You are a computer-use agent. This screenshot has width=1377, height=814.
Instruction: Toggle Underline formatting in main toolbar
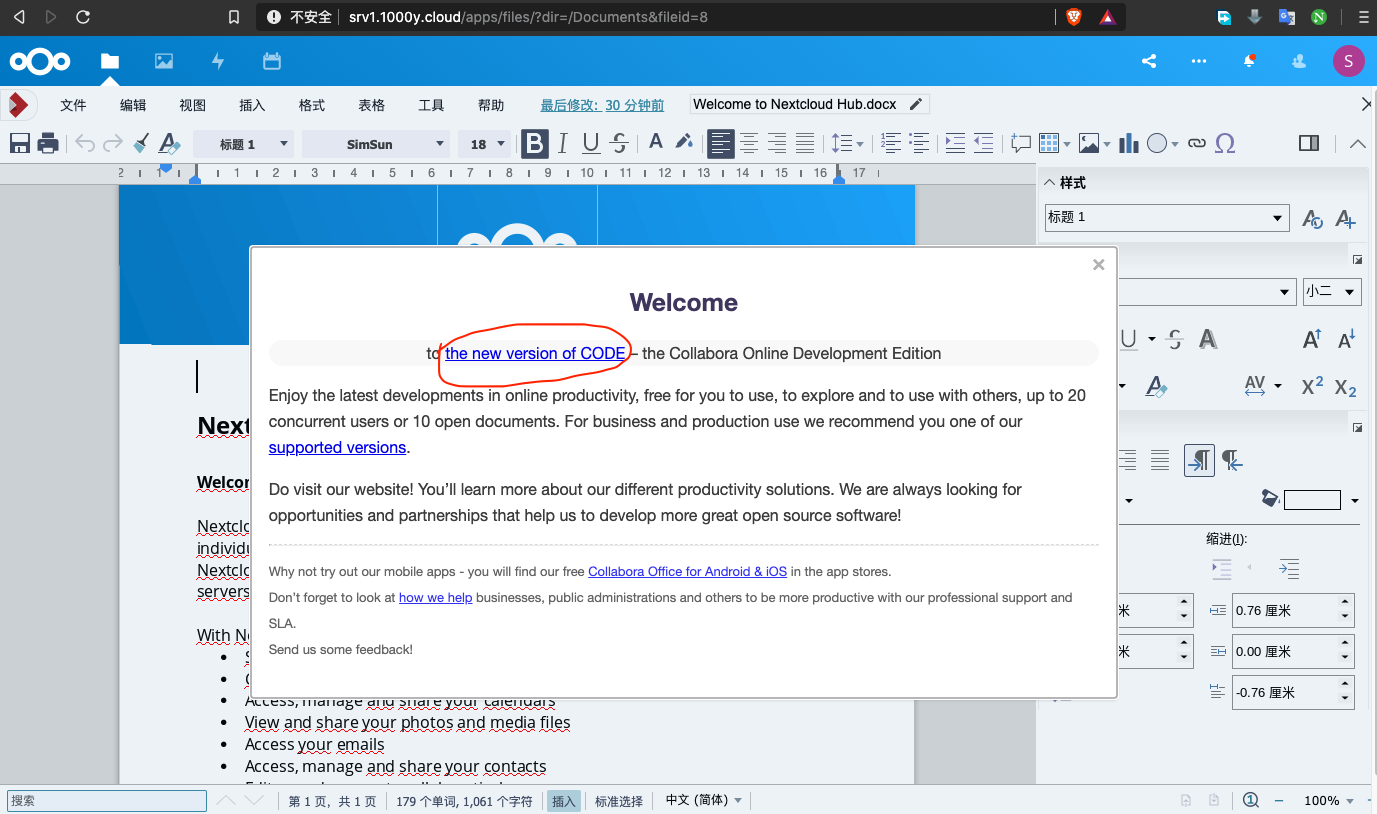[x=591, y=144]
